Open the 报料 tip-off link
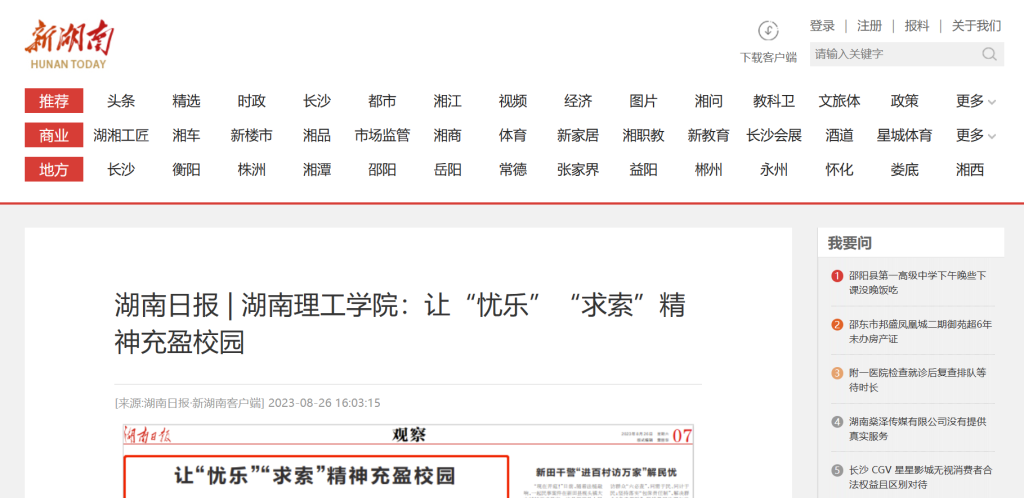1024x498 pixels. pos(916,26)
